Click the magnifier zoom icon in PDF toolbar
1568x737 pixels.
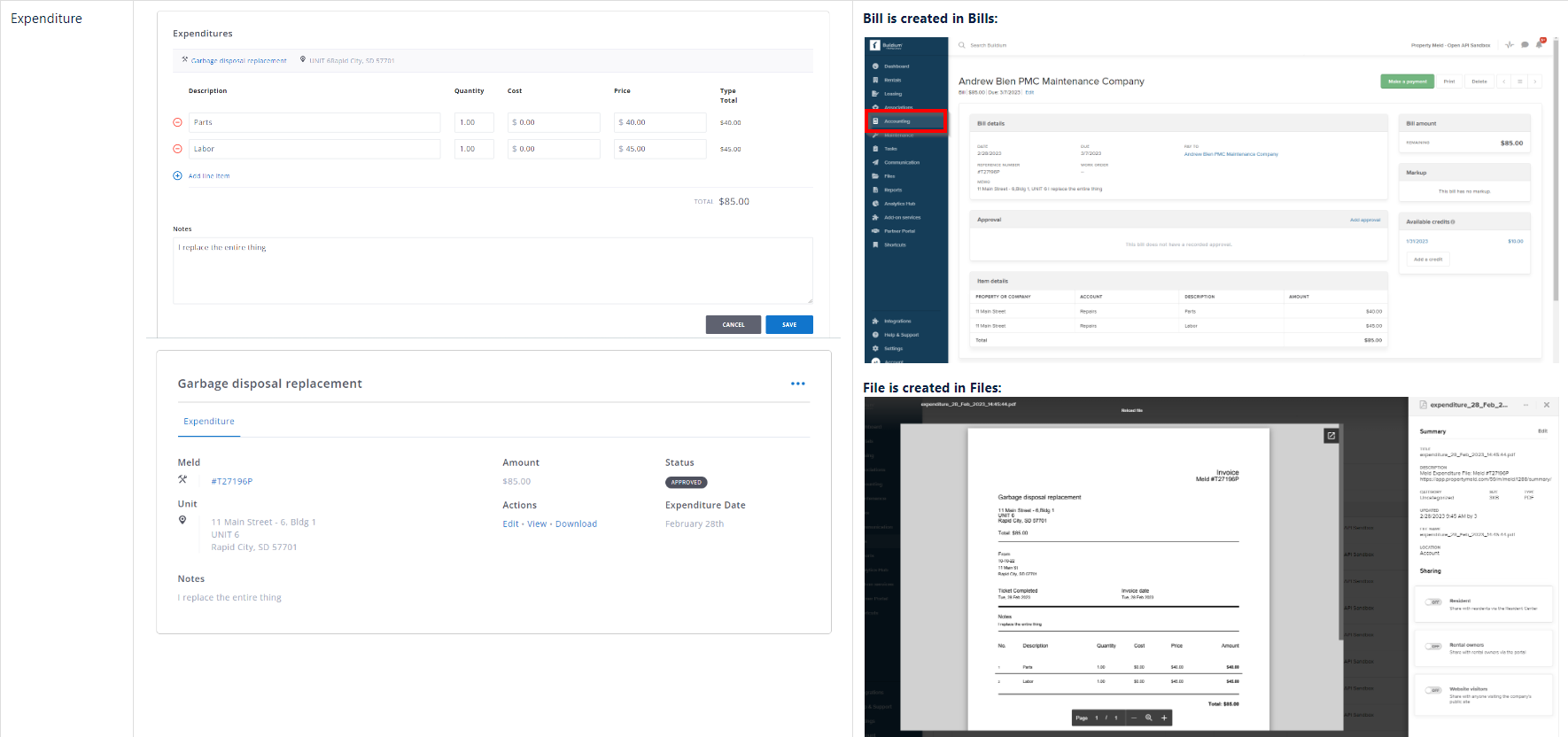[1148, 718]
